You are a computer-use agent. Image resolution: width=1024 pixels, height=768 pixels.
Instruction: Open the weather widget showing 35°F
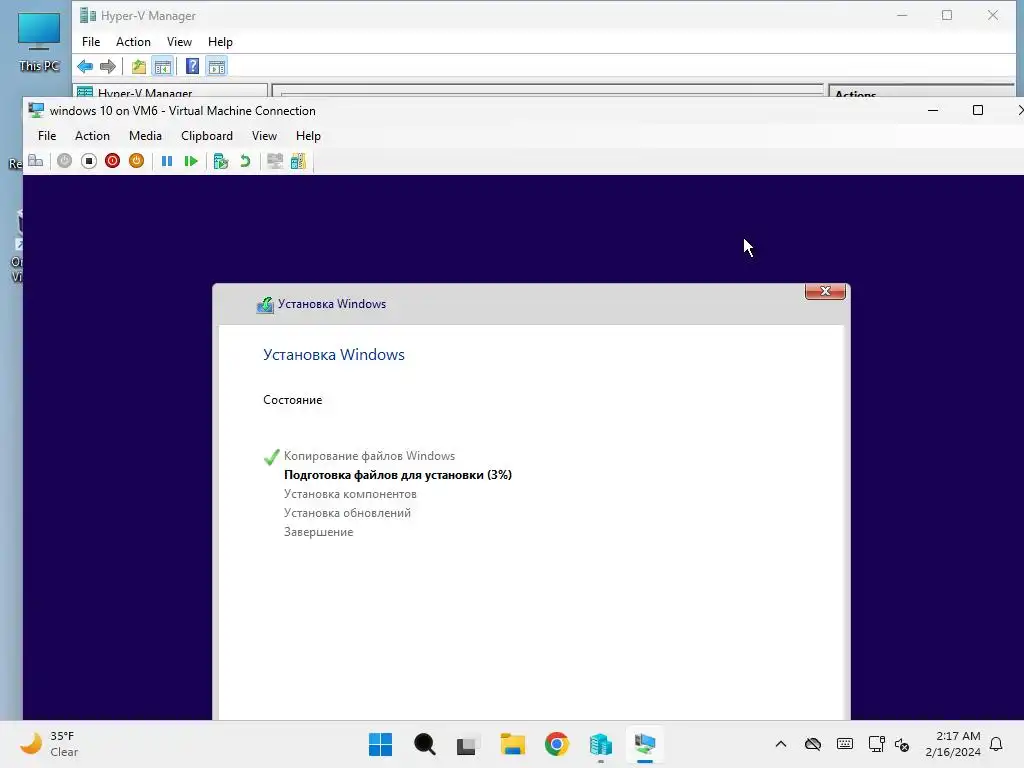[48, 744]
